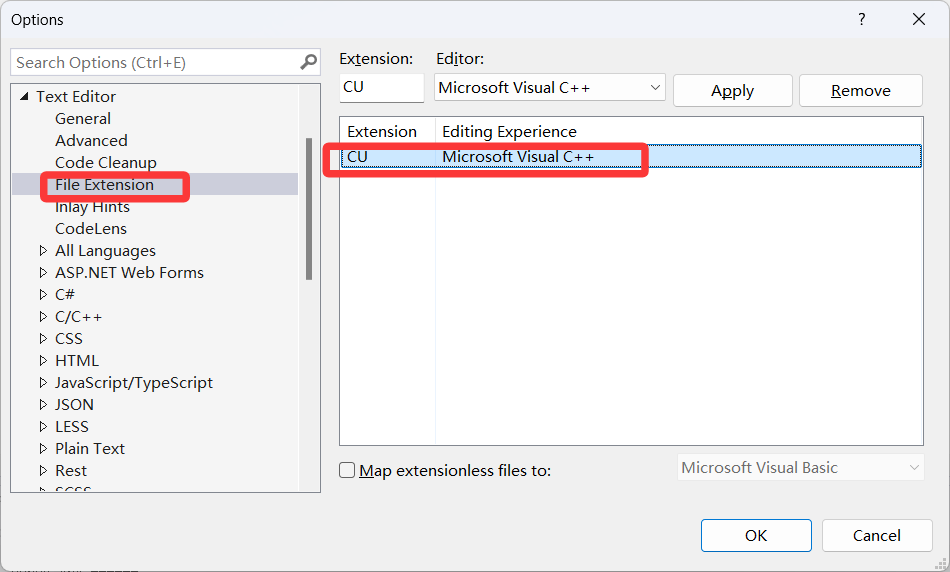This screenshot has height=572, width=950.
Task: Select the C# tree label
Action: pos(65,294)
